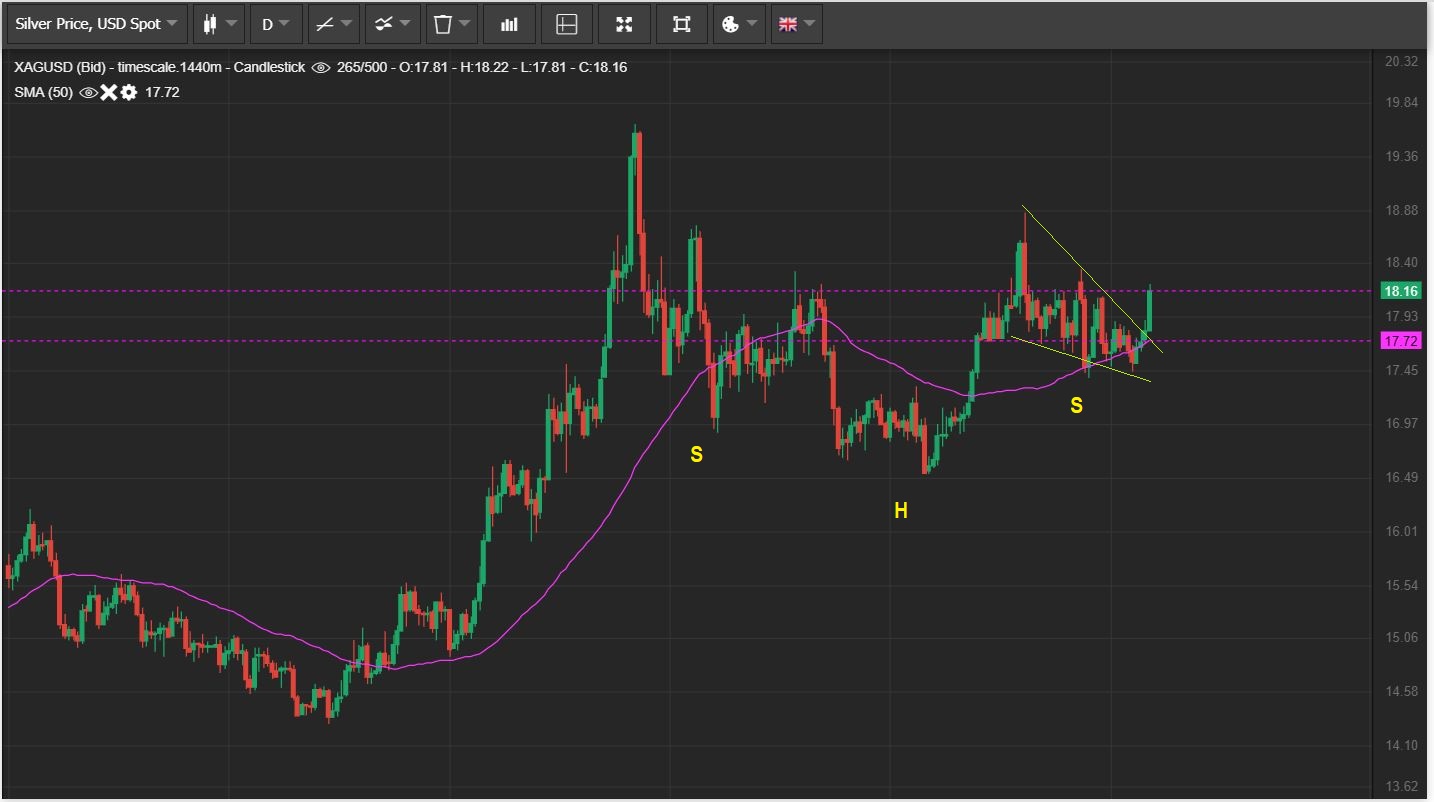Remove the SMA (50) indicator with the X

click(108, 92)
